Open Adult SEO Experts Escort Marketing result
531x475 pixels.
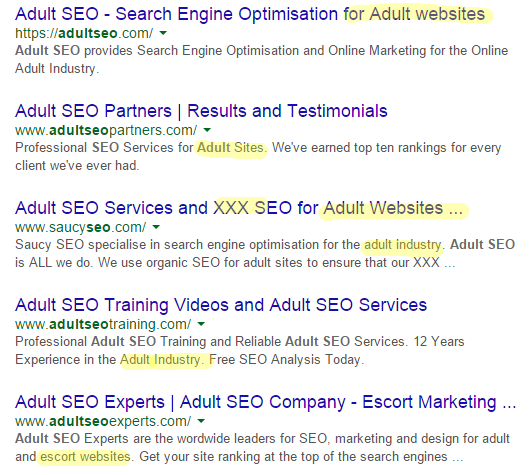tap(266, 402)
